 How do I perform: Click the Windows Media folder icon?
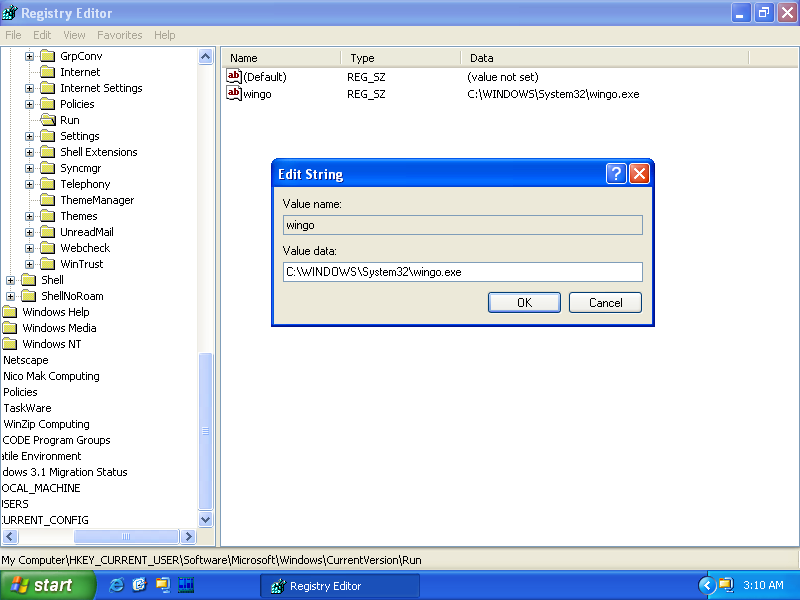(10, 328)
